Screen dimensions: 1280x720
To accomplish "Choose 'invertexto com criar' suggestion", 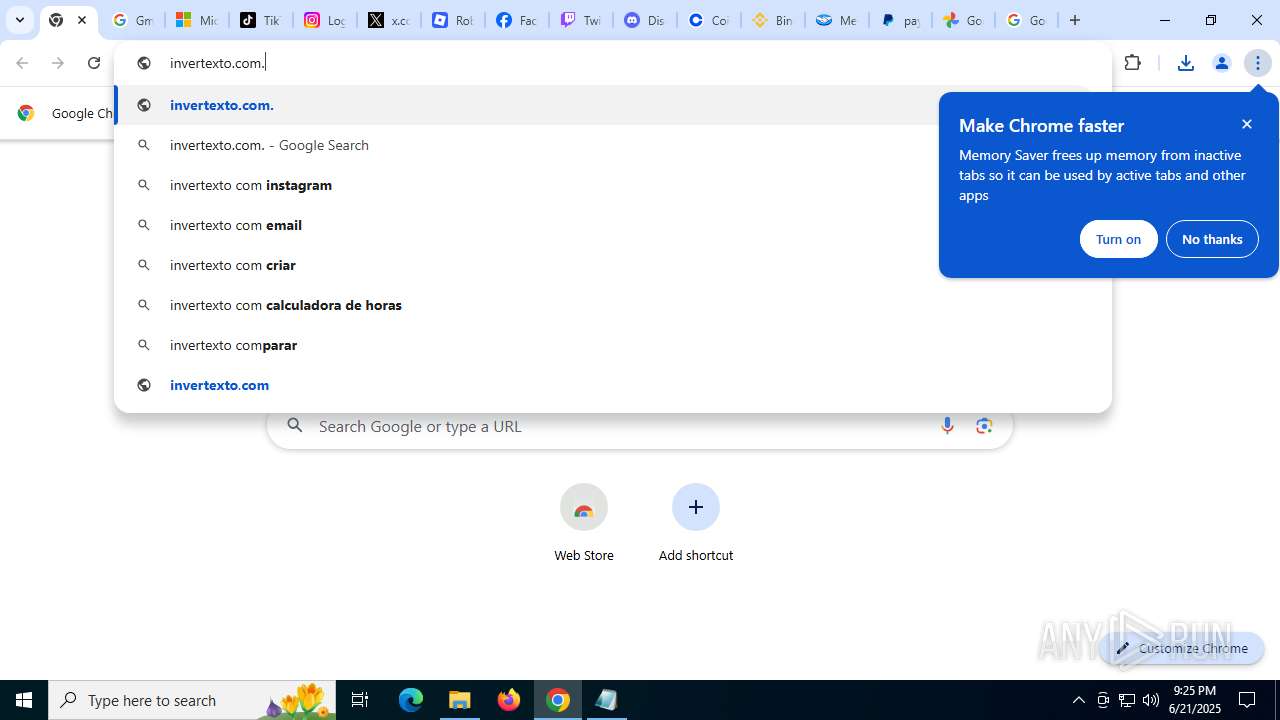I will (x=613, y=265).
